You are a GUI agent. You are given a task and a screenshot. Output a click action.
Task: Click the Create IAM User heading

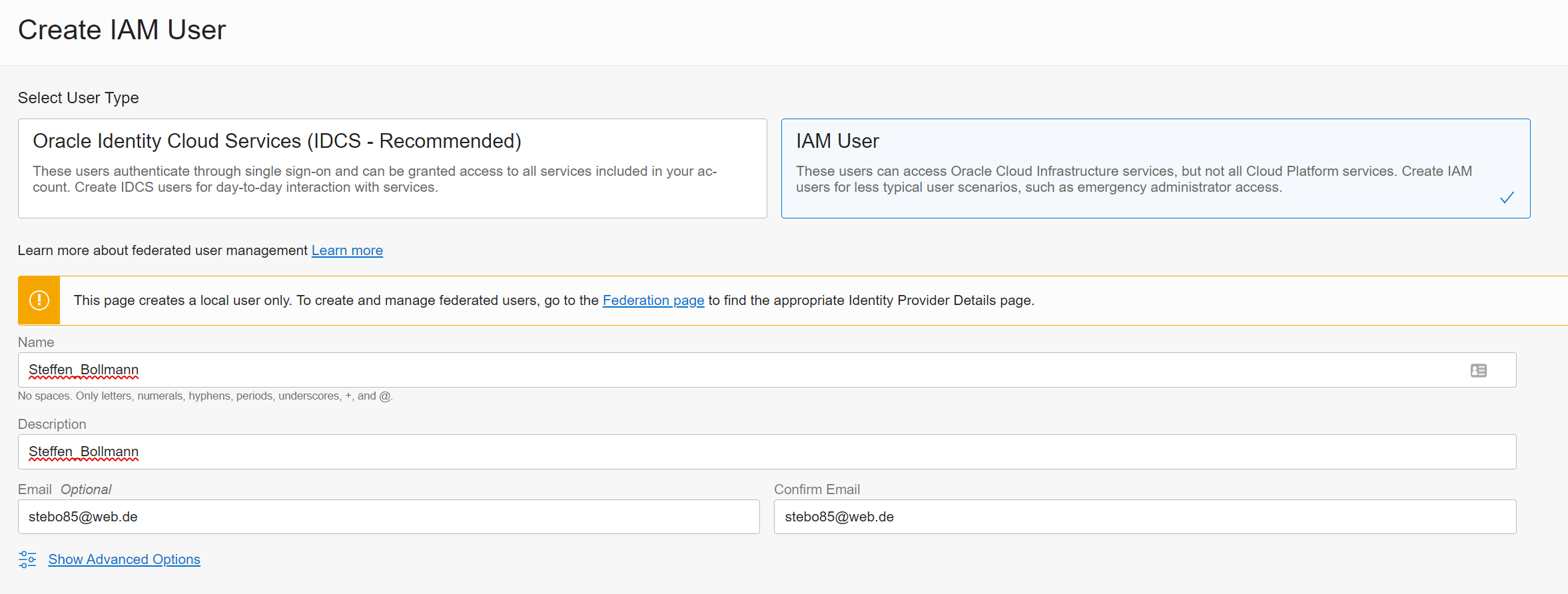pyautogui.click(x=122, y=30)
